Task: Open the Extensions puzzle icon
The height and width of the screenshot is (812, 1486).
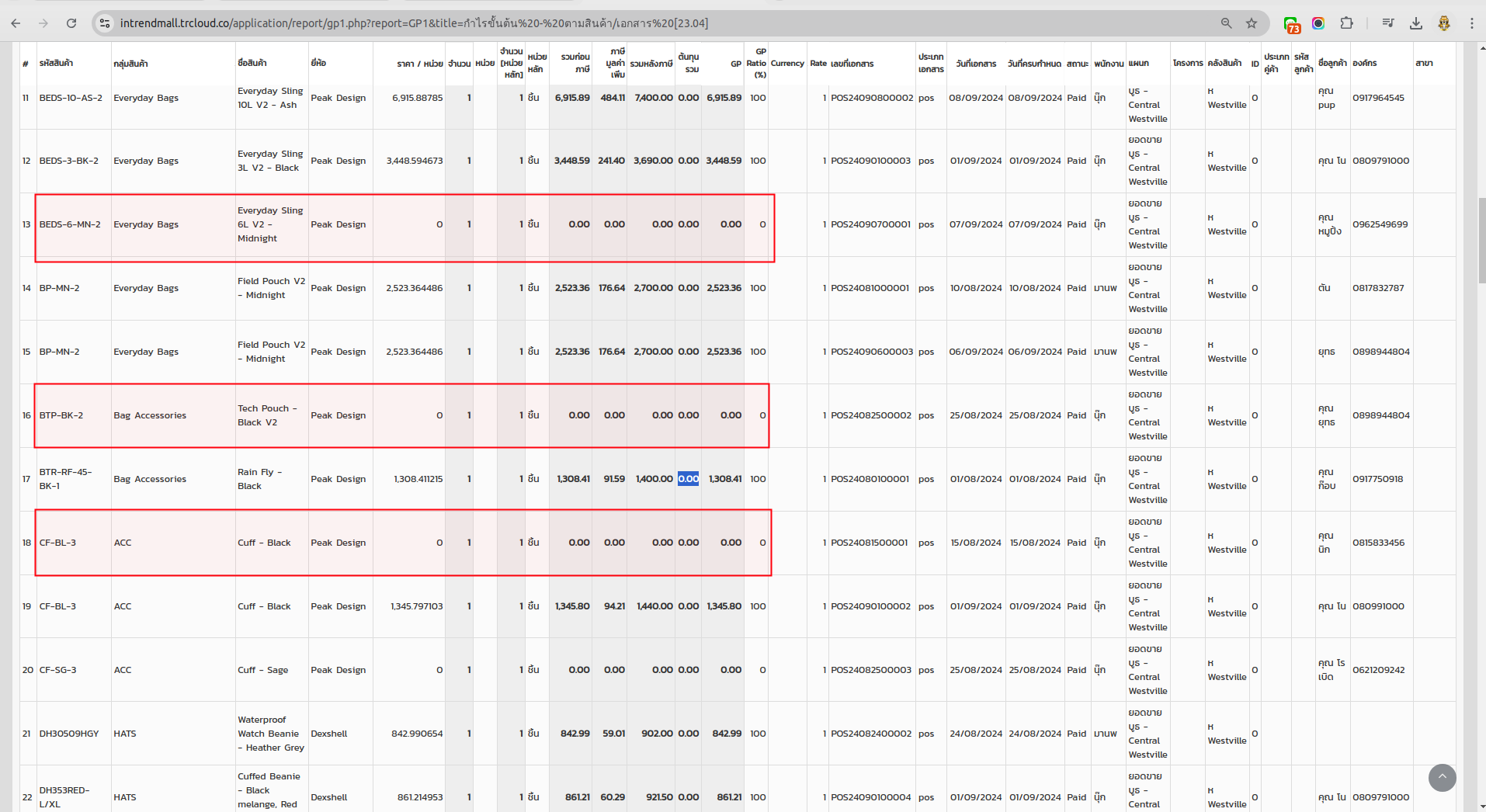Action: 1347,23
